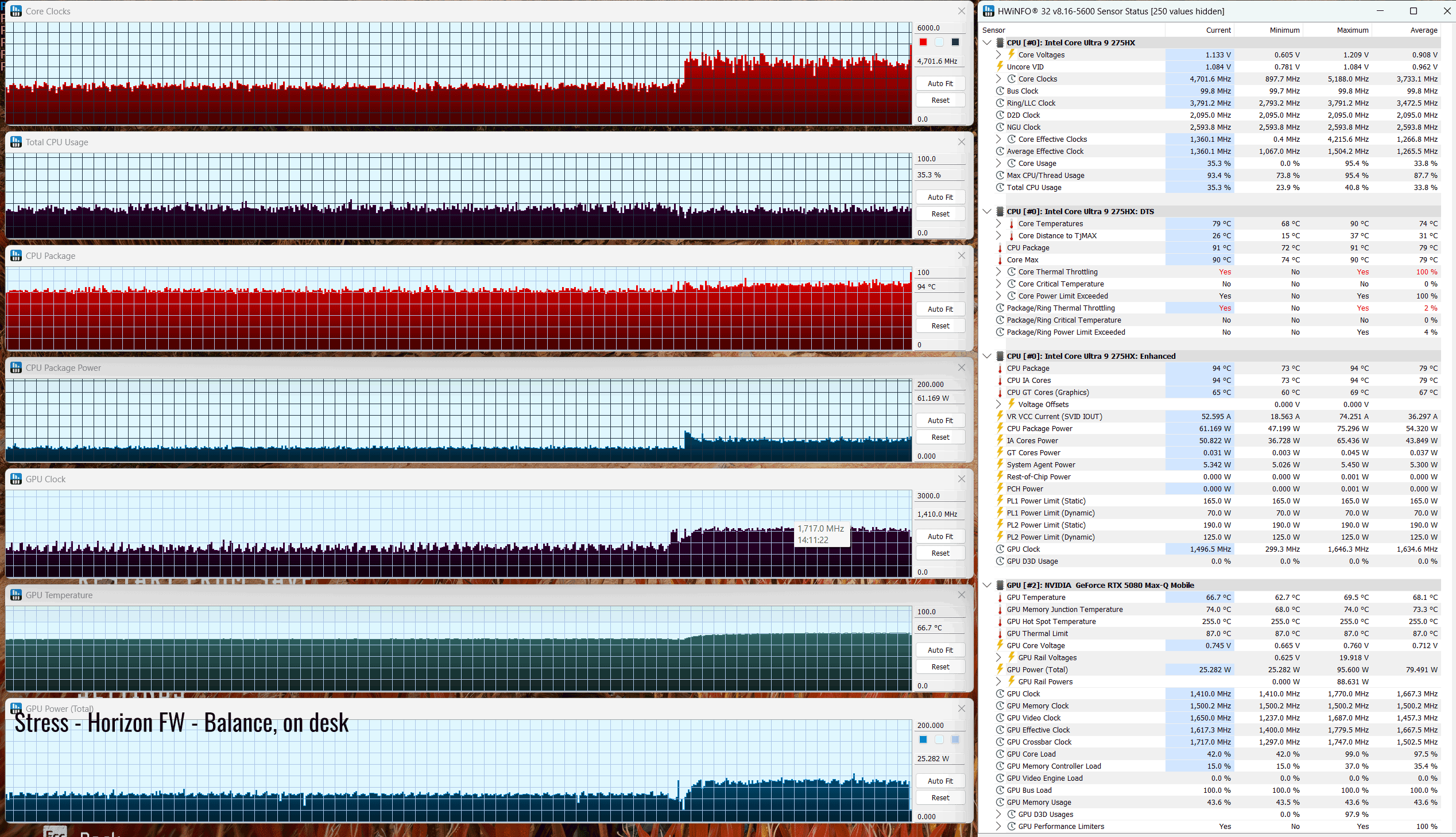Viewport: 1456px width, 837px height.
Task: Click the Average column header
Action: pyautogui.click(x=1407, y=30)
